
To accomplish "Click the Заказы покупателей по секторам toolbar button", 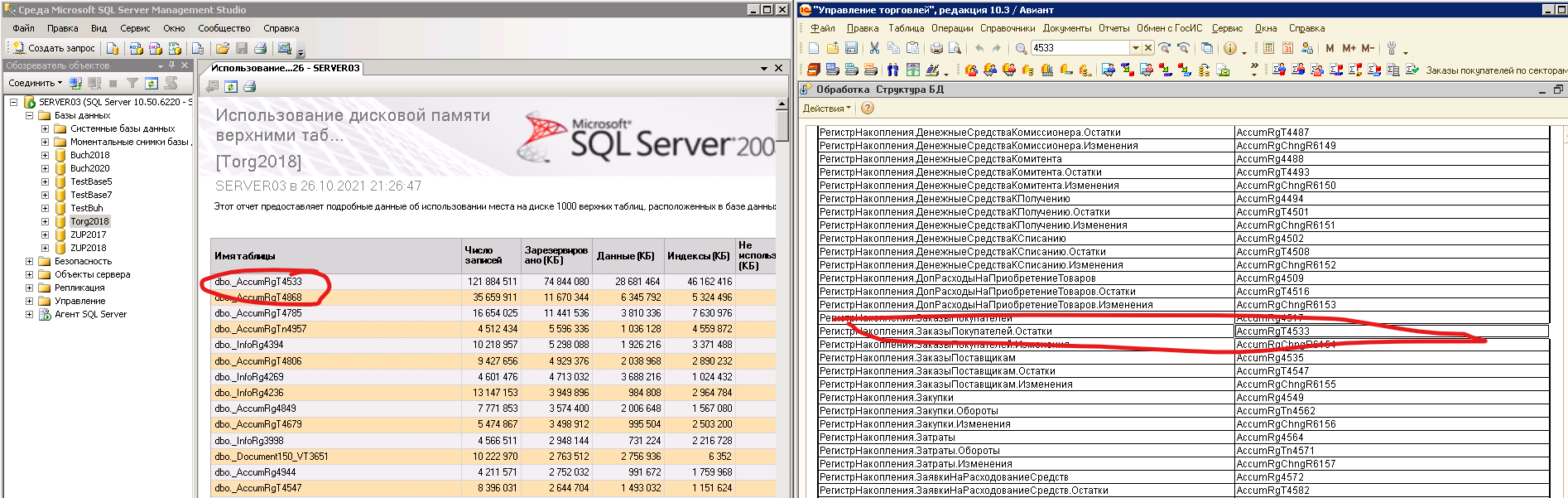I will [x=1495, y=70].
